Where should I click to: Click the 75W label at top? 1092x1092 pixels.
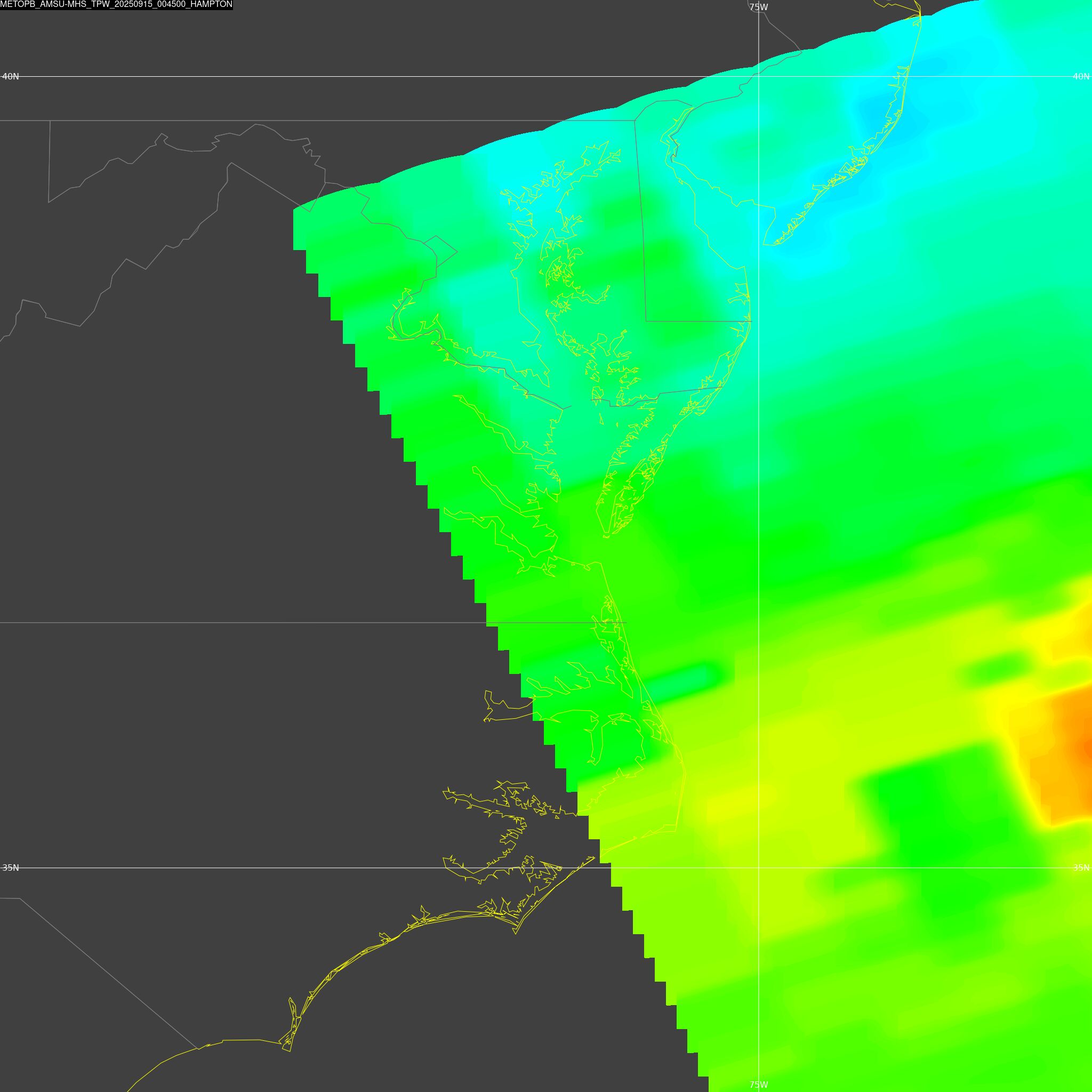point(759,7)
